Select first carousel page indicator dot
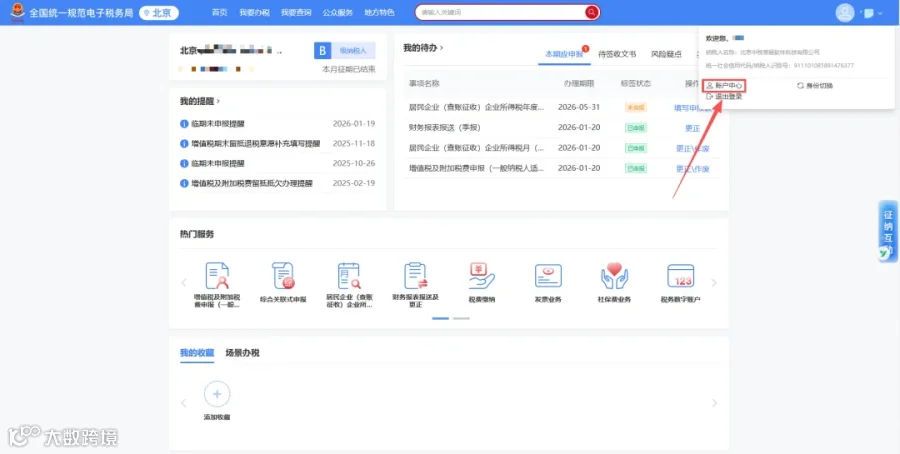 click(440, 318)
